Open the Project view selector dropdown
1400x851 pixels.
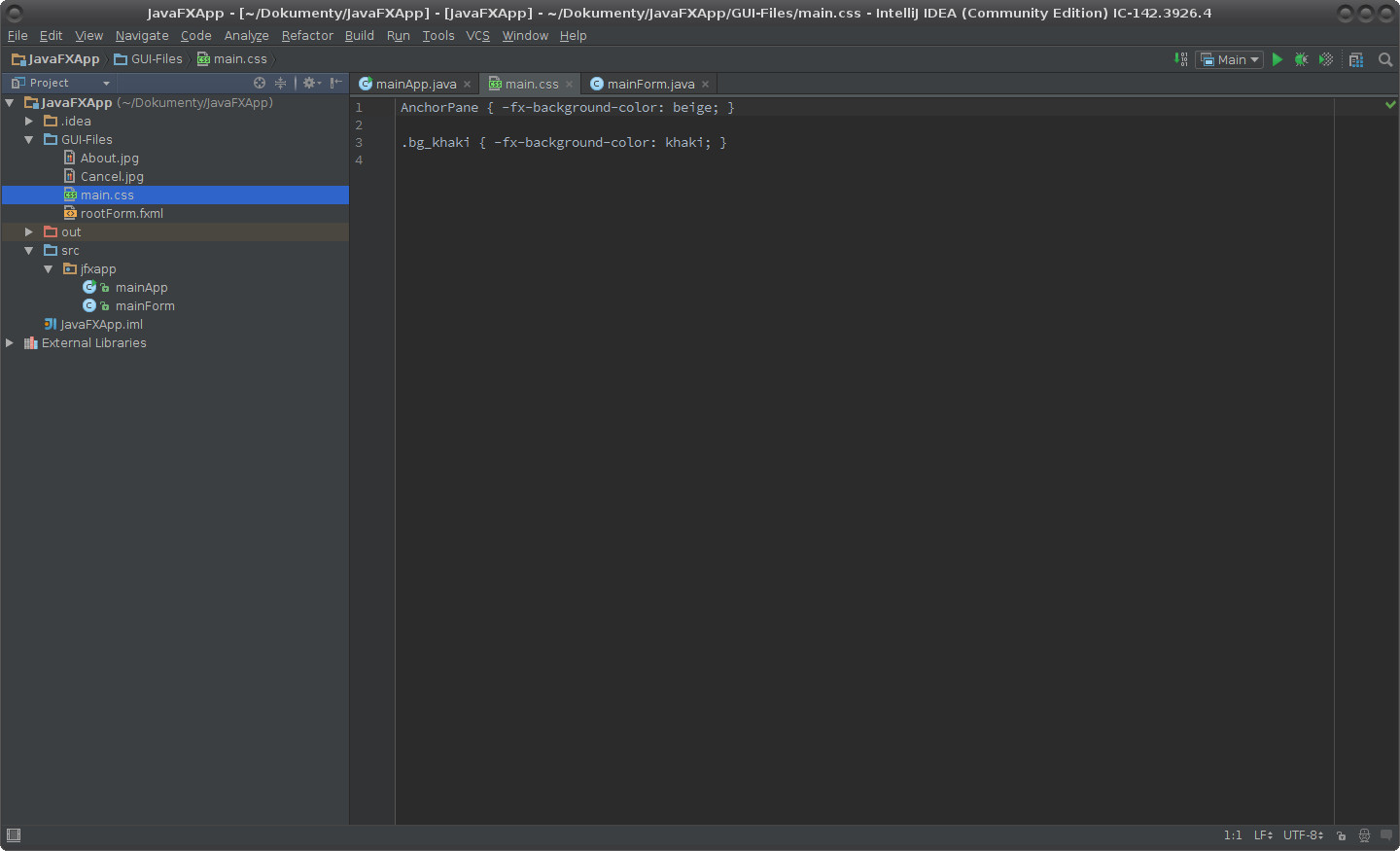[60, 83]
